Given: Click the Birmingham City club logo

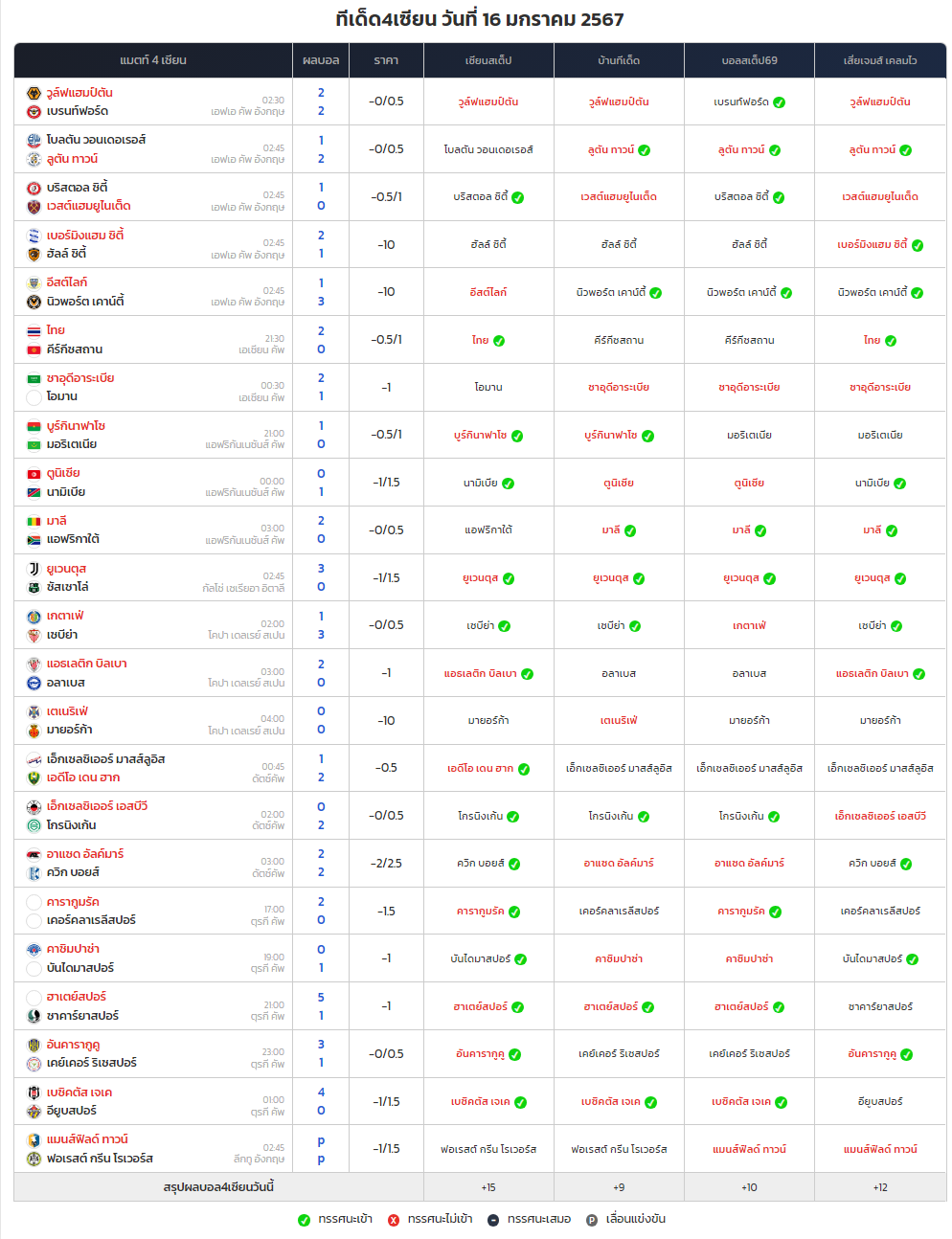Looking at the screenshot, I should pyautogui.click(x=34, y=236).
